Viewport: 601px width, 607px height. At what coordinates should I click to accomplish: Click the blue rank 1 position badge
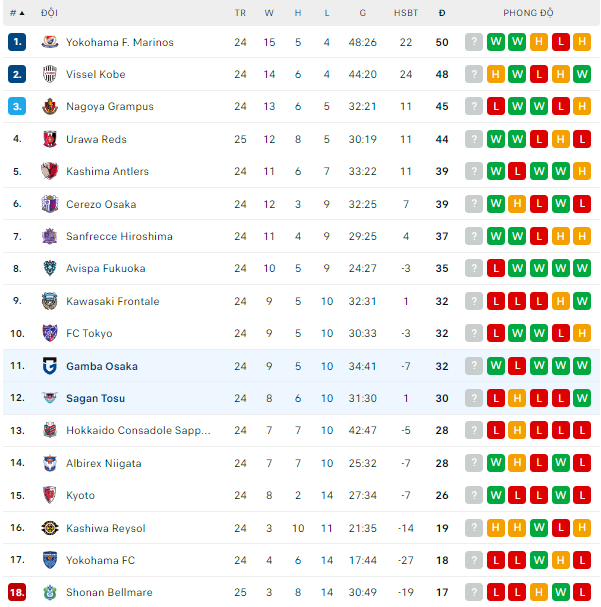click(17, 42)
